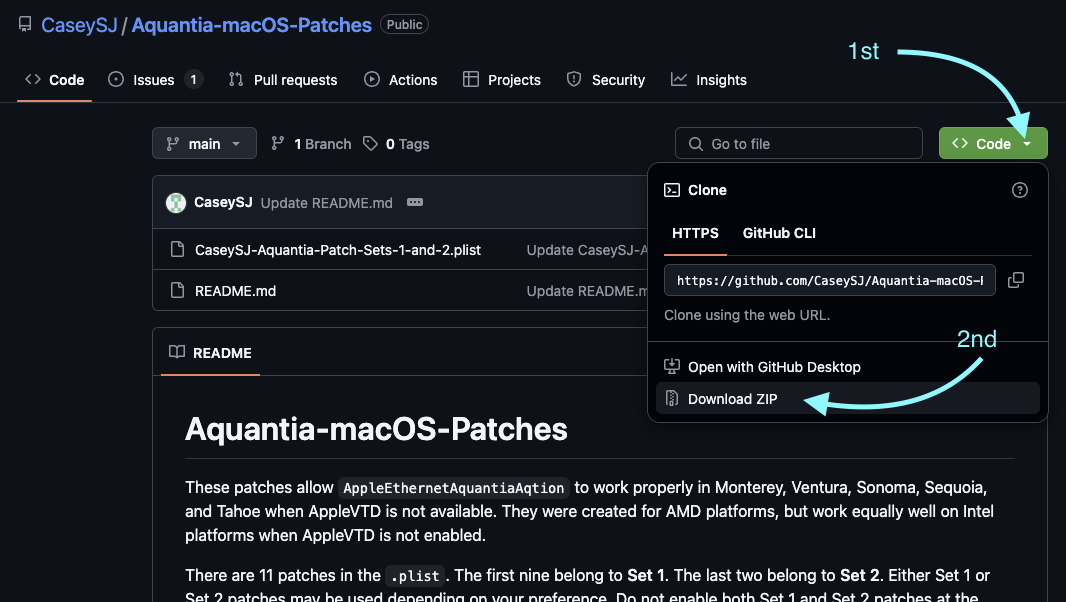Click the Aquantia-macOS-Patches README heading
The width and height of the screenshot is (1066, 602).
376,429
